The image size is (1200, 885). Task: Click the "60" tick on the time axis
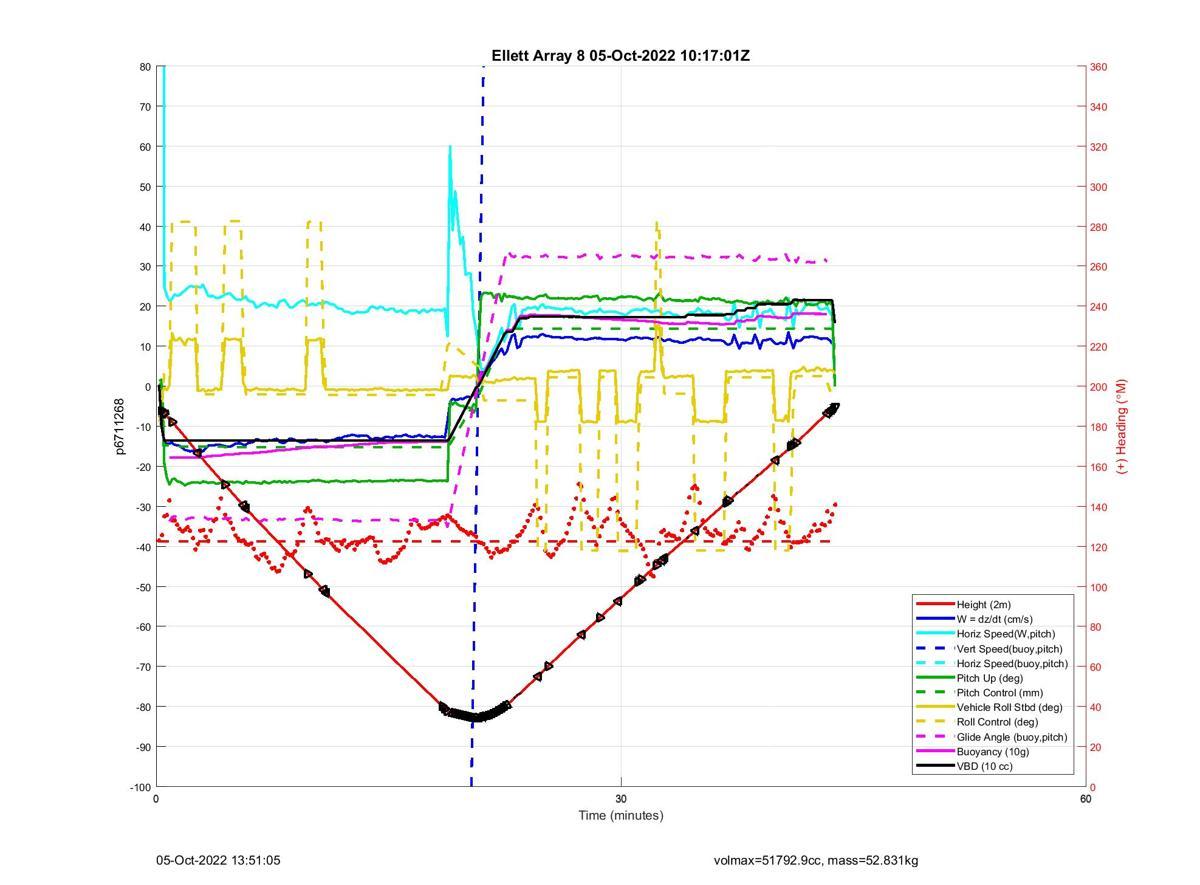click(1085, 799)
